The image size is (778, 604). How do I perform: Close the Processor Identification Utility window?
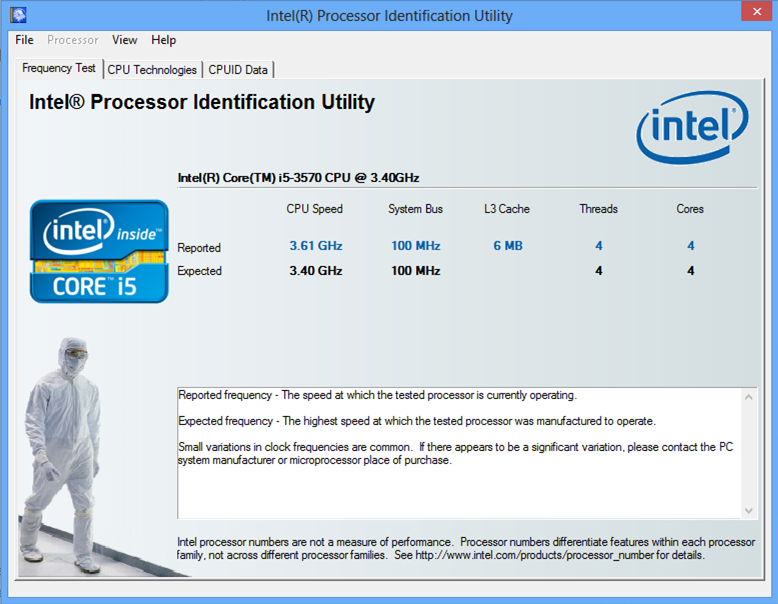[757, 11]
